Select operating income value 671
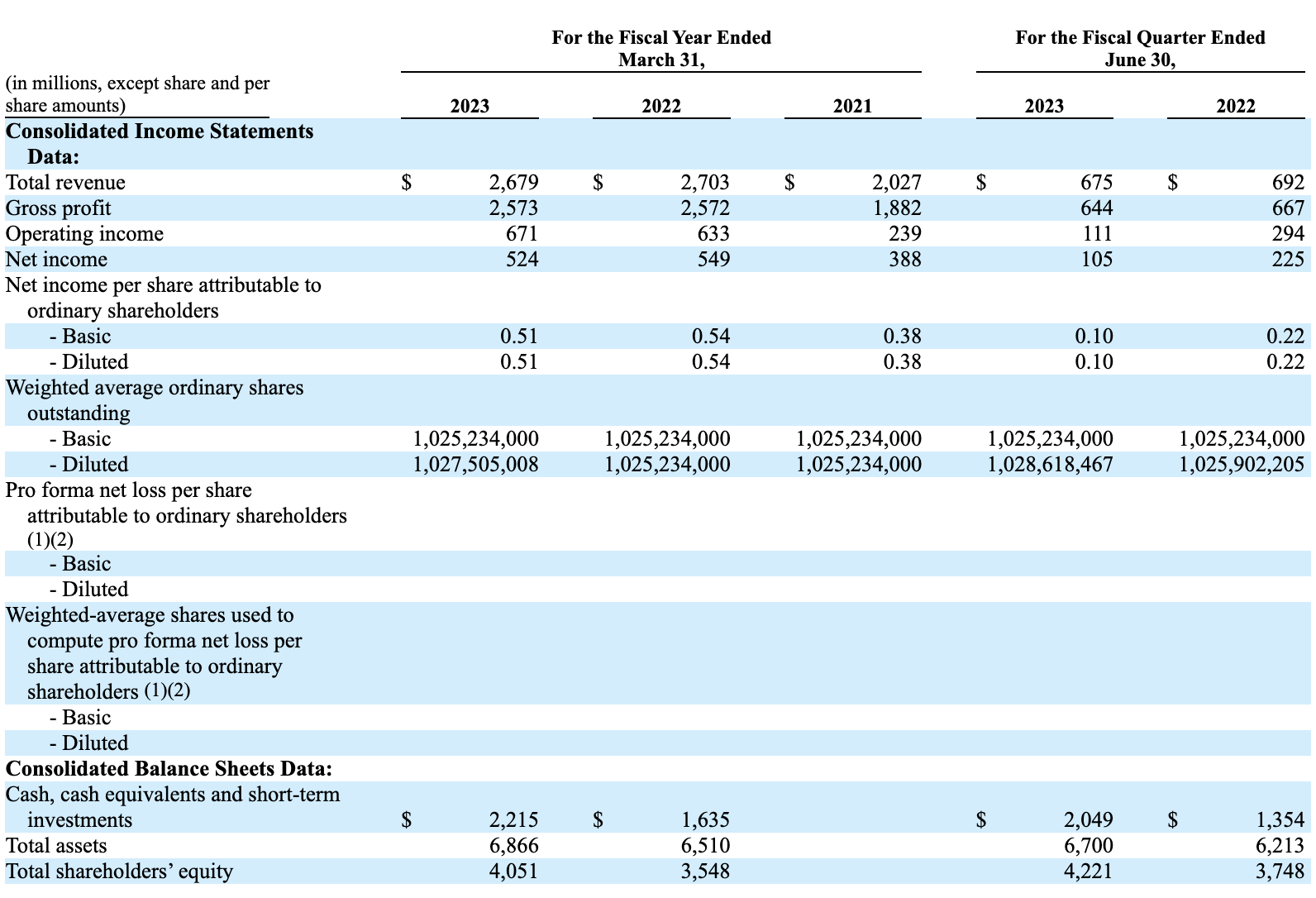 pos(522,234)
